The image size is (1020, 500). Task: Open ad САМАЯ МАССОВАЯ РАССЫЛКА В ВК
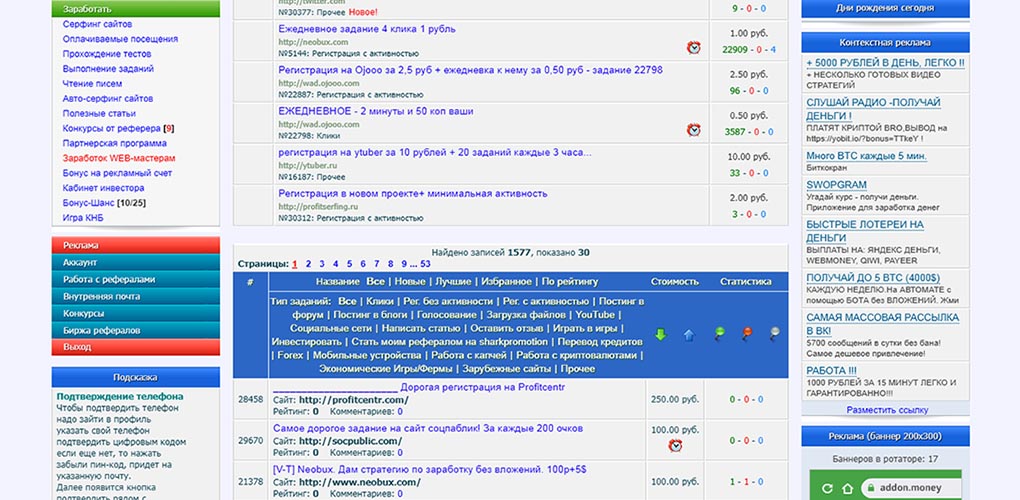point(883,324)
